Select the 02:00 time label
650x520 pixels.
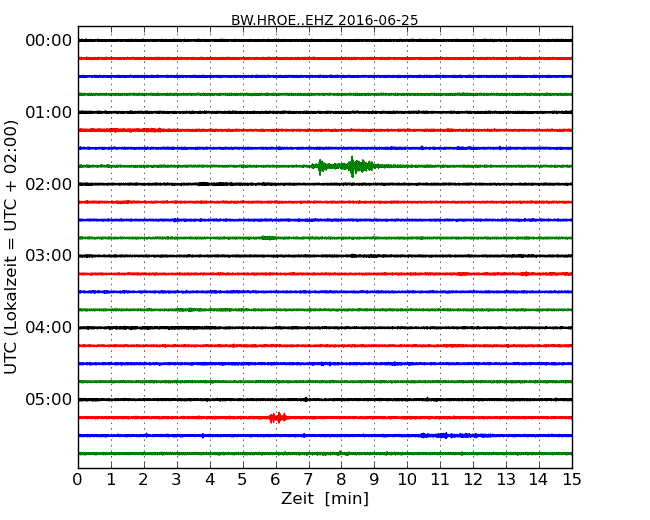pos(49,184)
